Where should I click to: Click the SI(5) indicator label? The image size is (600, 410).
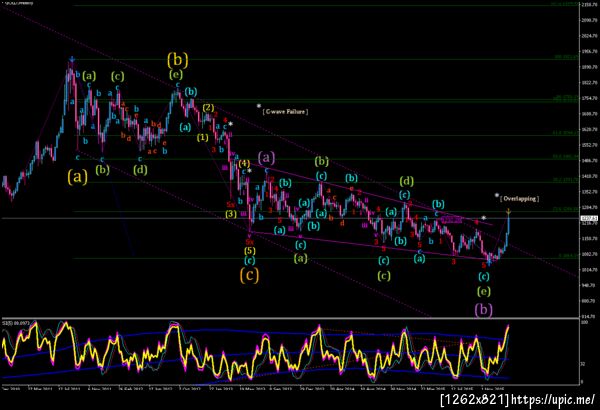click(15, 323)
